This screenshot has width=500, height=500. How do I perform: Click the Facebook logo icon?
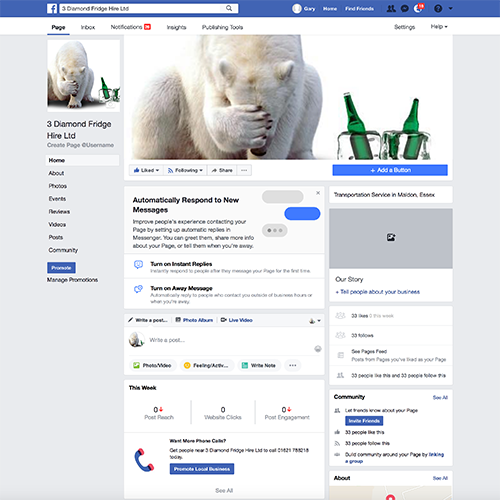(52, 8)
